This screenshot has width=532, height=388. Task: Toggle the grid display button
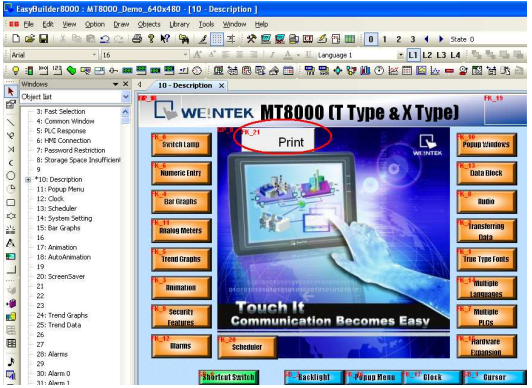tap(217, 39)
